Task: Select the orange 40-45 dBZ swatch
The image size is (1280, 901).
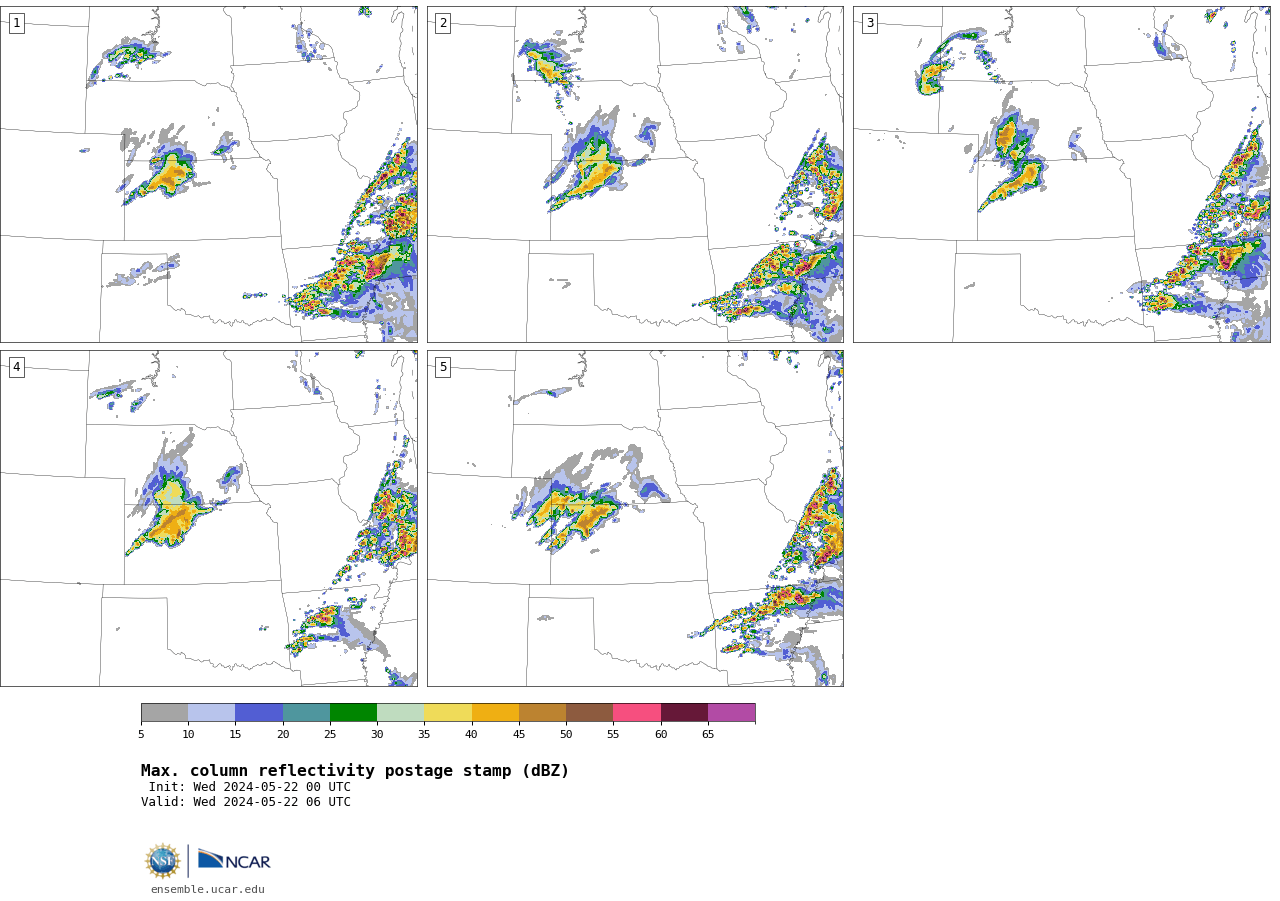Action: click(495, 713)
